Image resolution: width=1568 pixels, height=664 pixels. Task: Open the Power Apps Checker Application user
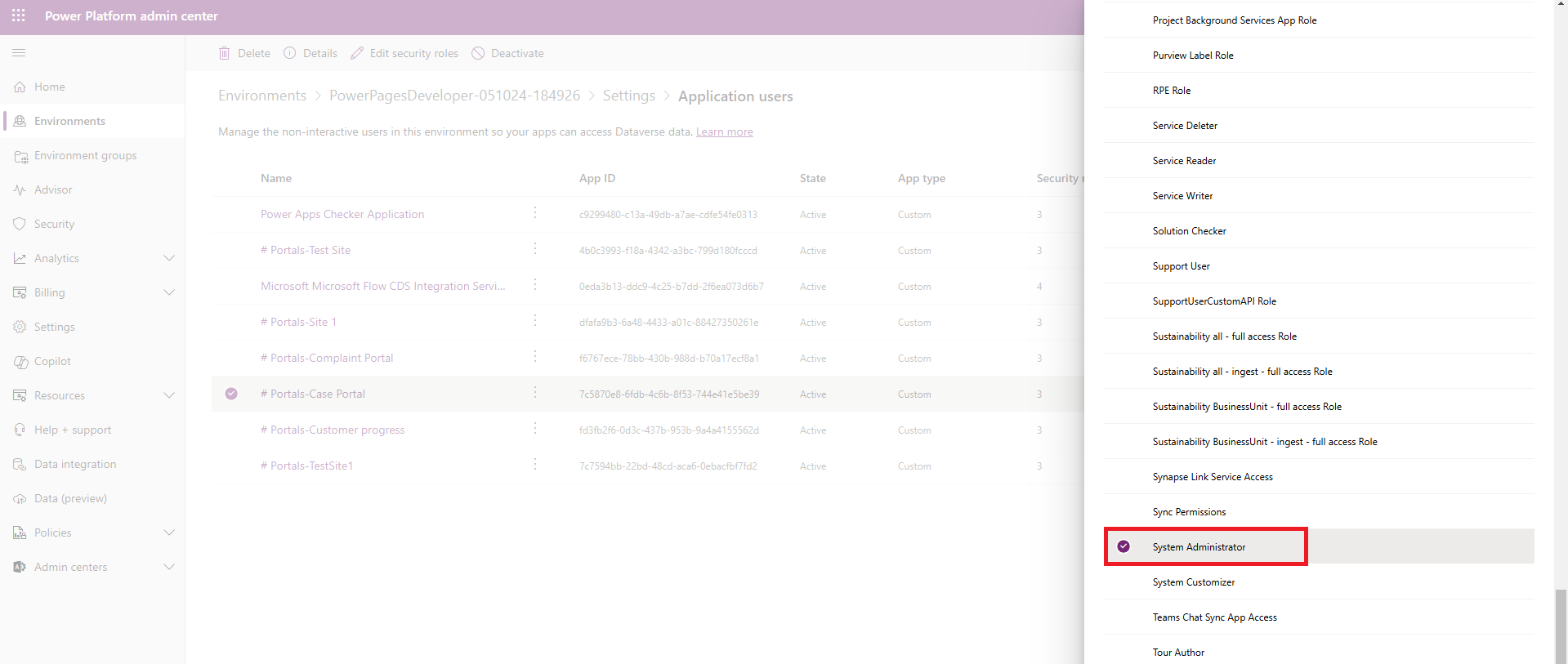click(342, 214)
